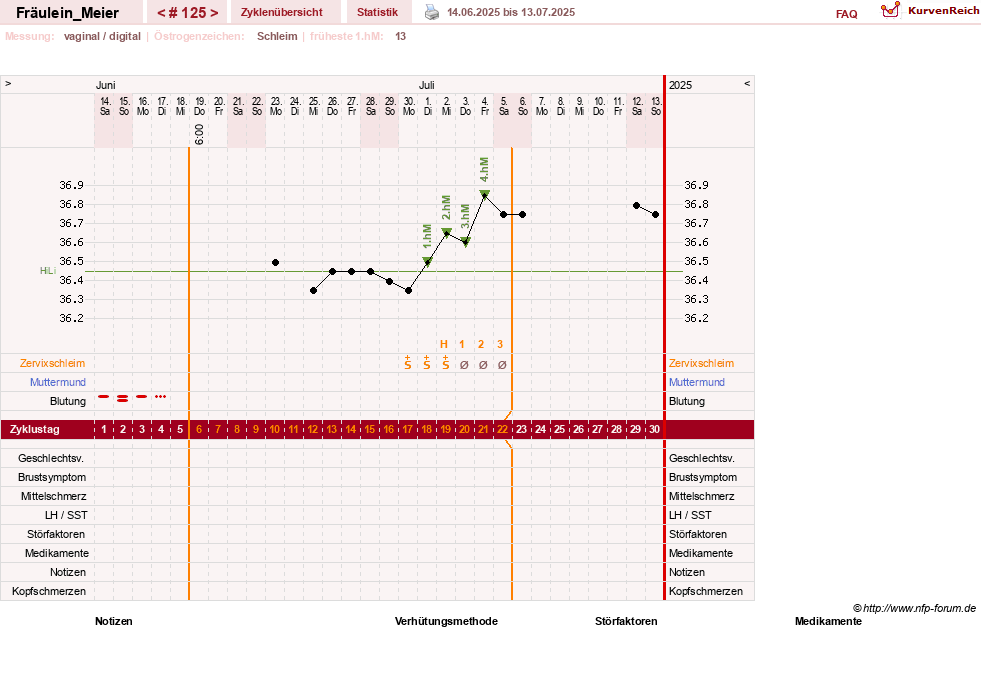
Task: Click the Fräulein_Meier username tab
Action: 68,13
